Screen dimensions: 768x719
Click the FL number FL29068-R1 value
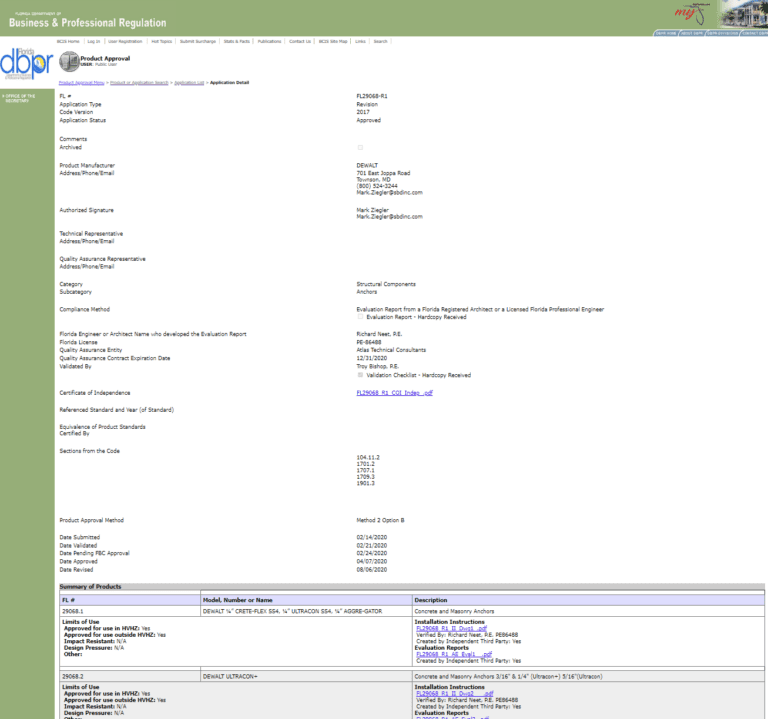(372, 96)
